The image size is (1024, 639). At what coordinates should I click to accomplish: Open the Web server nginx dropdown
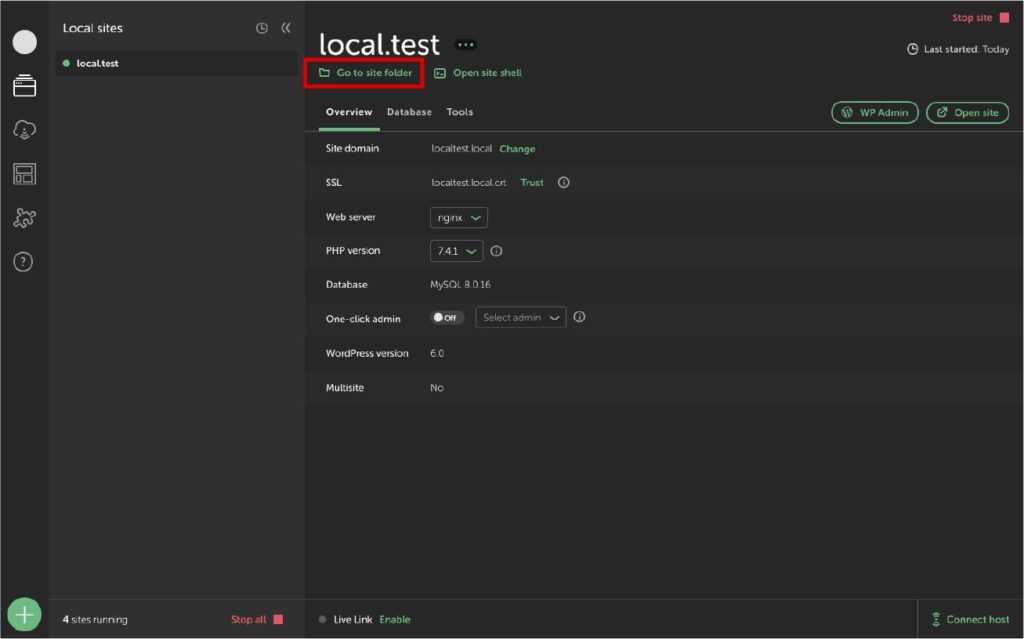click(x=459, y=217)
